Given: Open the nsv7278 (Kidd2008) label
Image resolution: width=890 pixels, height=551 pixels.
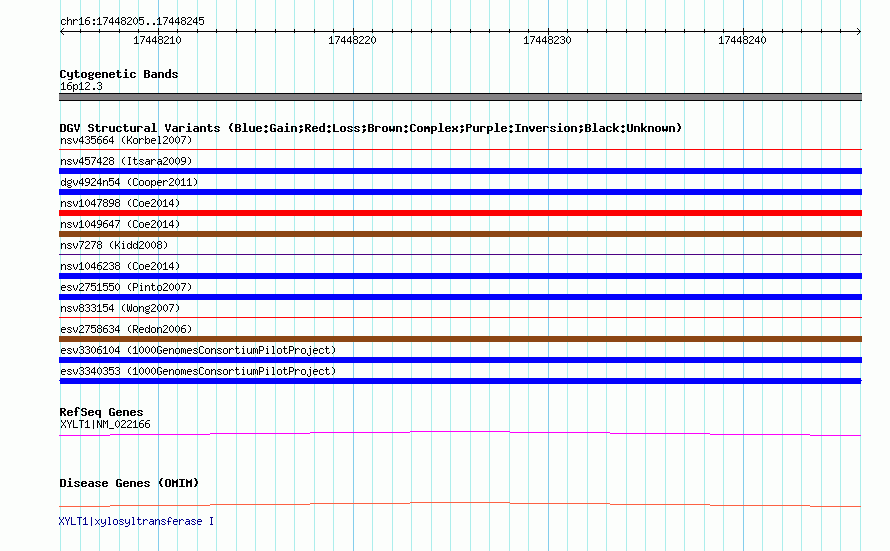Looking at the screenshot, I should coord(114,245).
